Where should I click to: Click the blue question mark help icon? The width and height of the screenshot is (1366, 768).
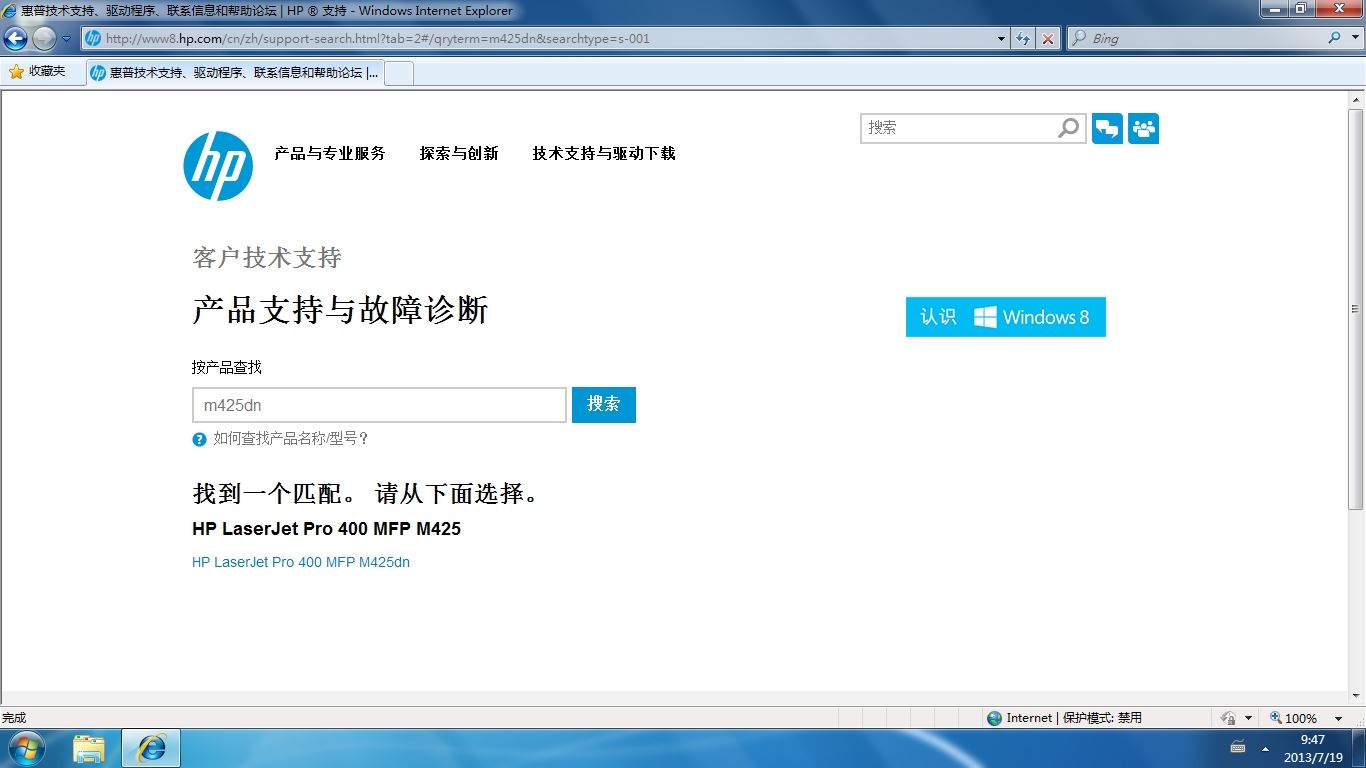(x=199, y=439)
